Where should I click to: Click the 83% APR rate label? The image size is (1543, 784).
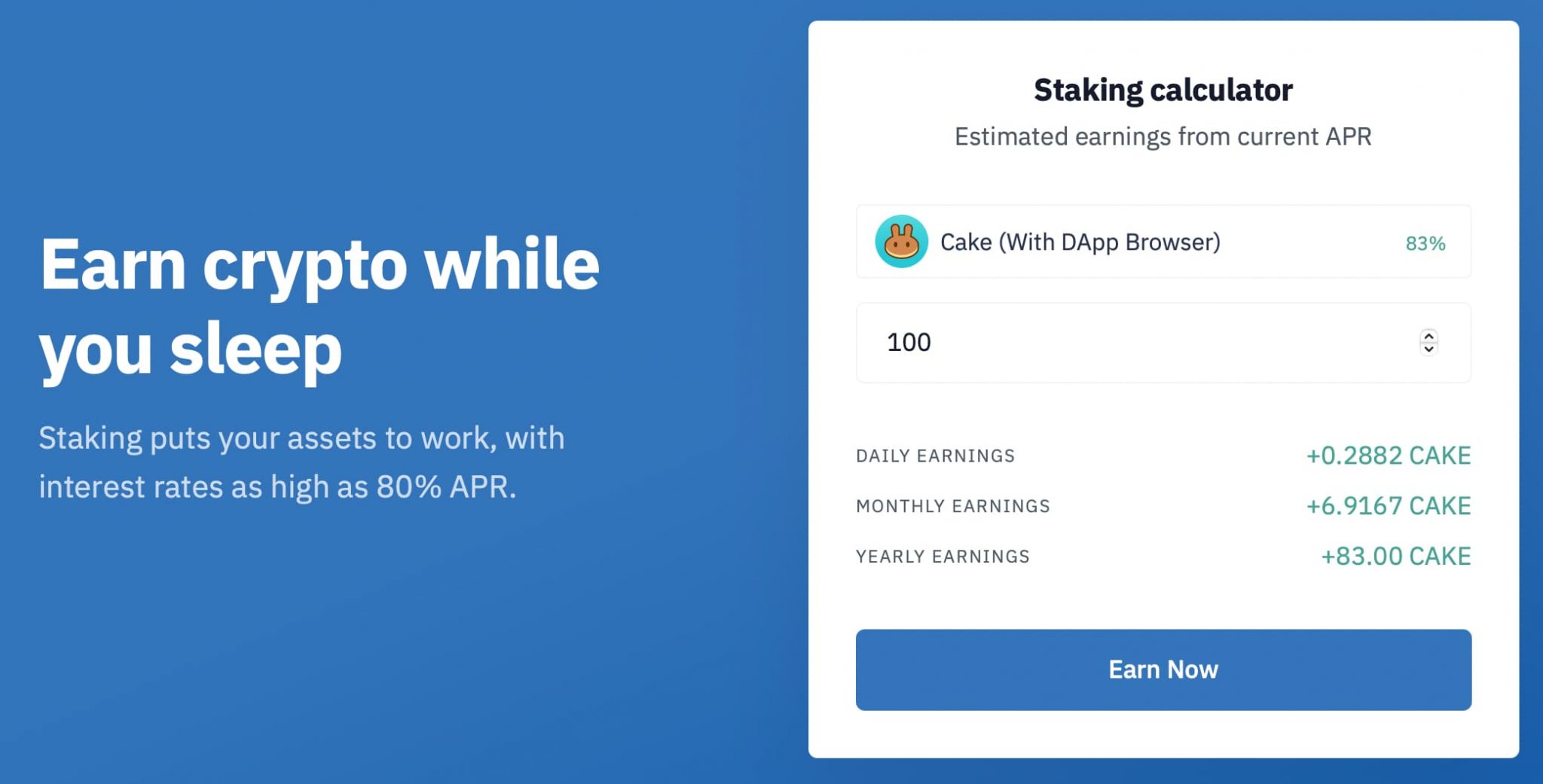click(x=1425, y=243)
